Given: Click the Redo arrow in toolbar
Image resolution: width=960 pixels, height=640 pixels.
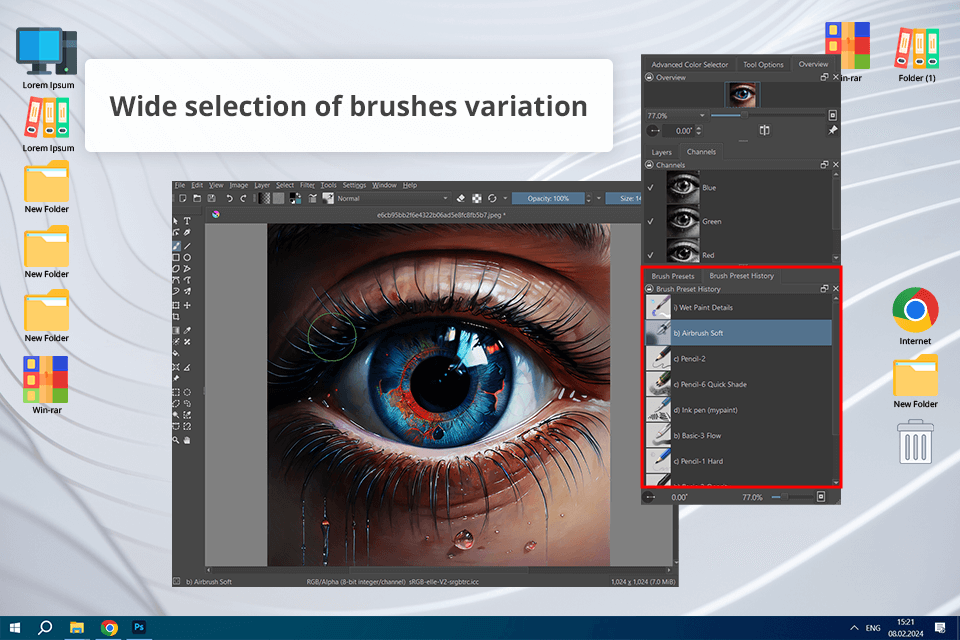Looking at the screenshot, I should (243, 198).
